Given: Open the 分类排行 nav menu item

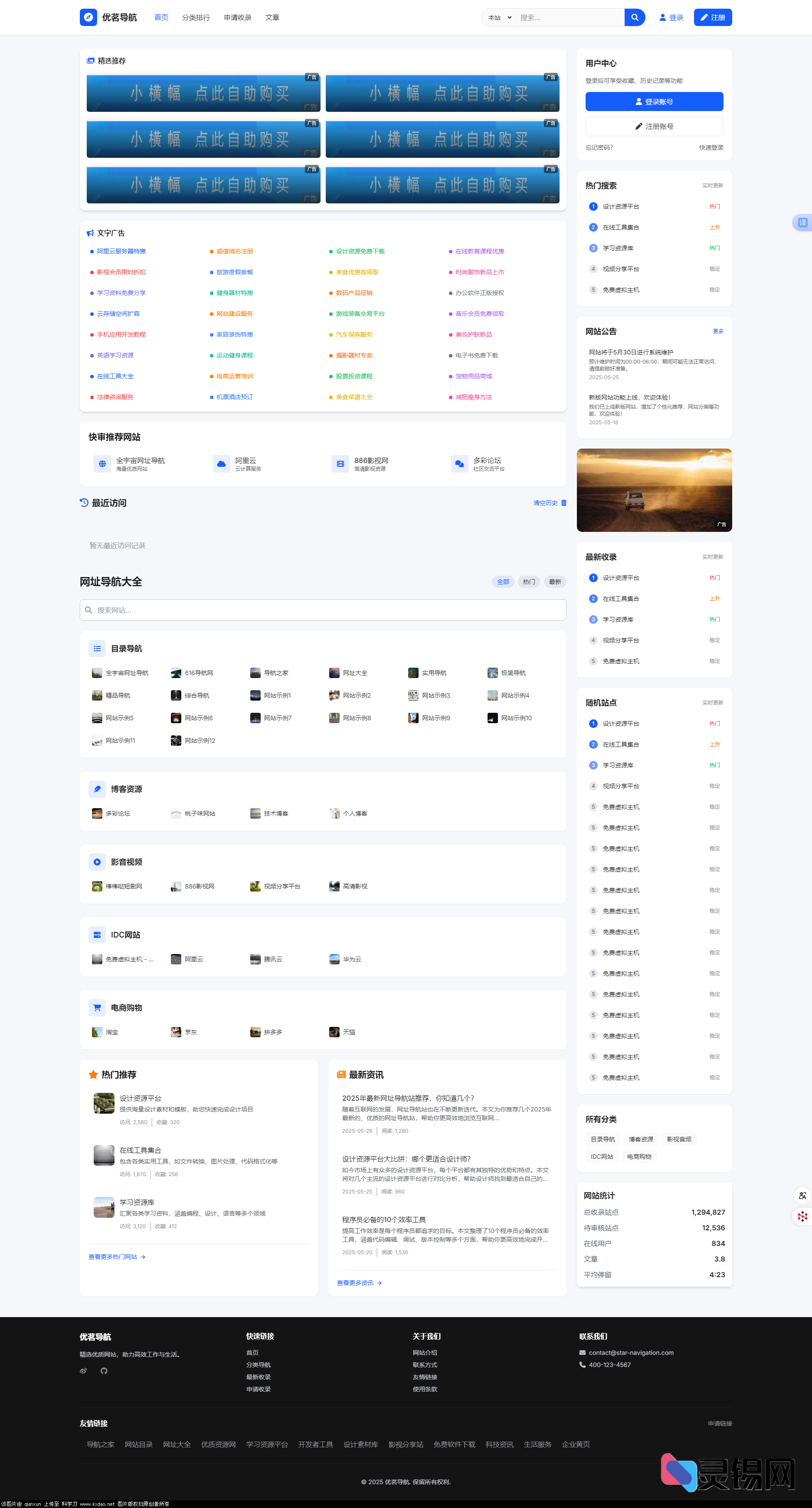Looking at the screenshot, I should point(196,17).
